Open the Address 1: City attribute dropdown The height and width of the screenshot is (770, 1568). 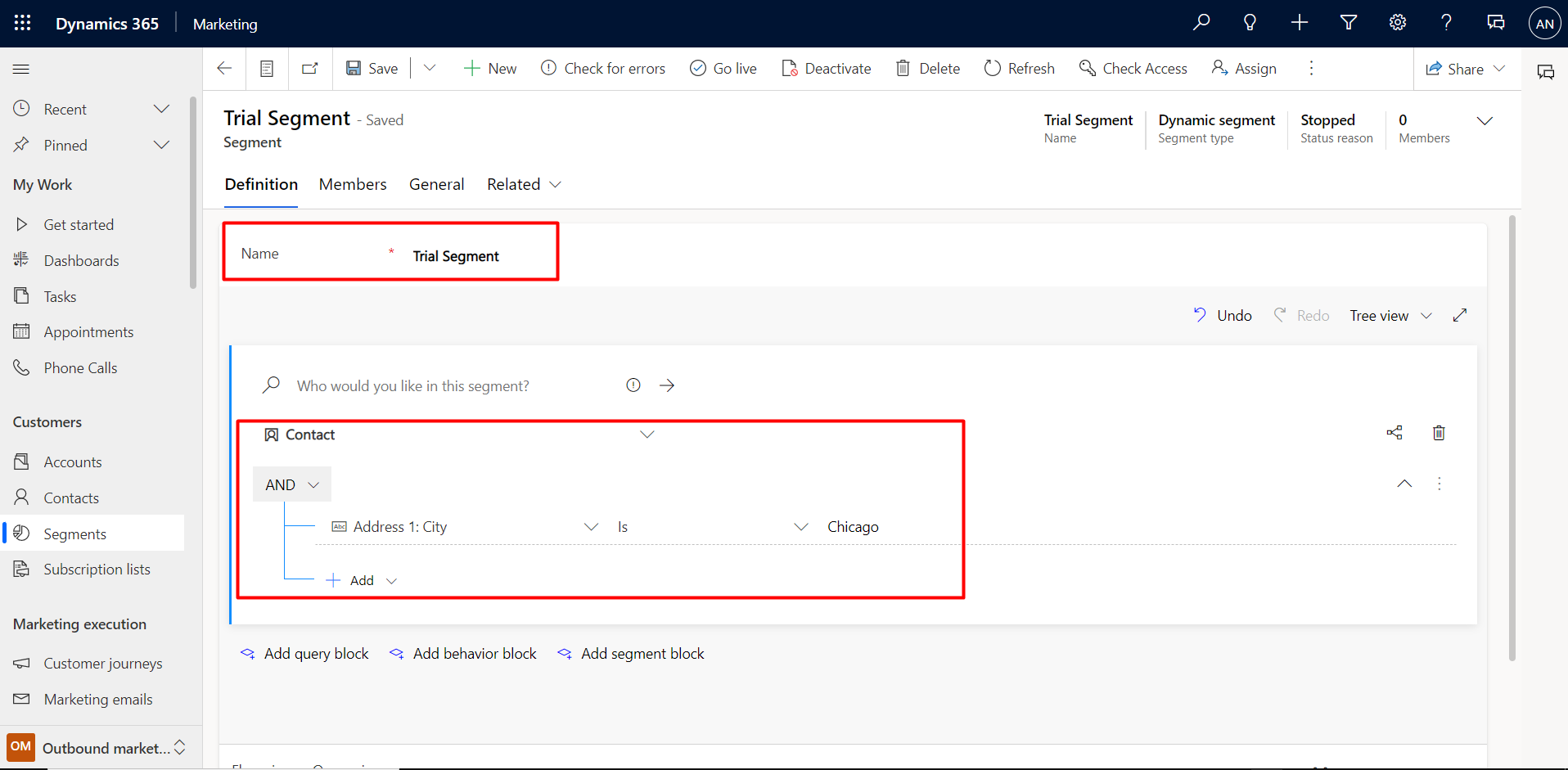[591, 526]
